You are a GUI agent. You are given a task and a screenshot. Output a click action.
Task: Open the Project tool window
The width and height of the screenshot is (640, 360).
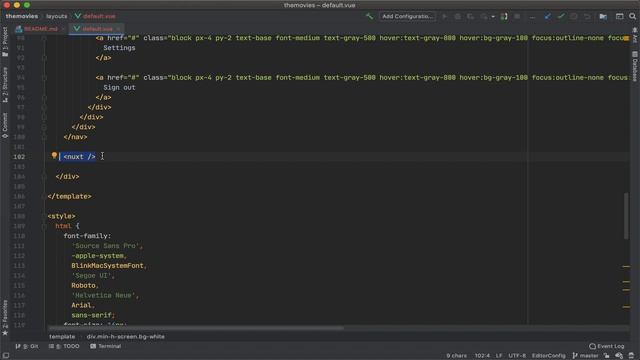(x=5, y=42)
